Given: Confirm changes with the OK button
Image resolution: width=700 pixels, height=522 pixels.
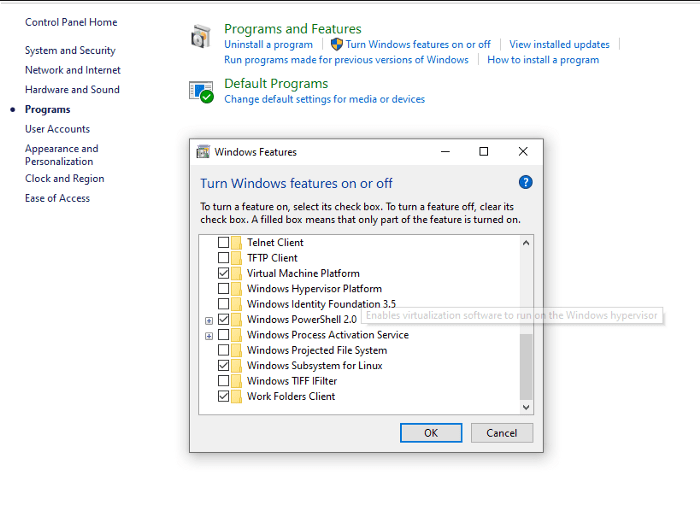Looking at the screenshot, I should 431,433.
